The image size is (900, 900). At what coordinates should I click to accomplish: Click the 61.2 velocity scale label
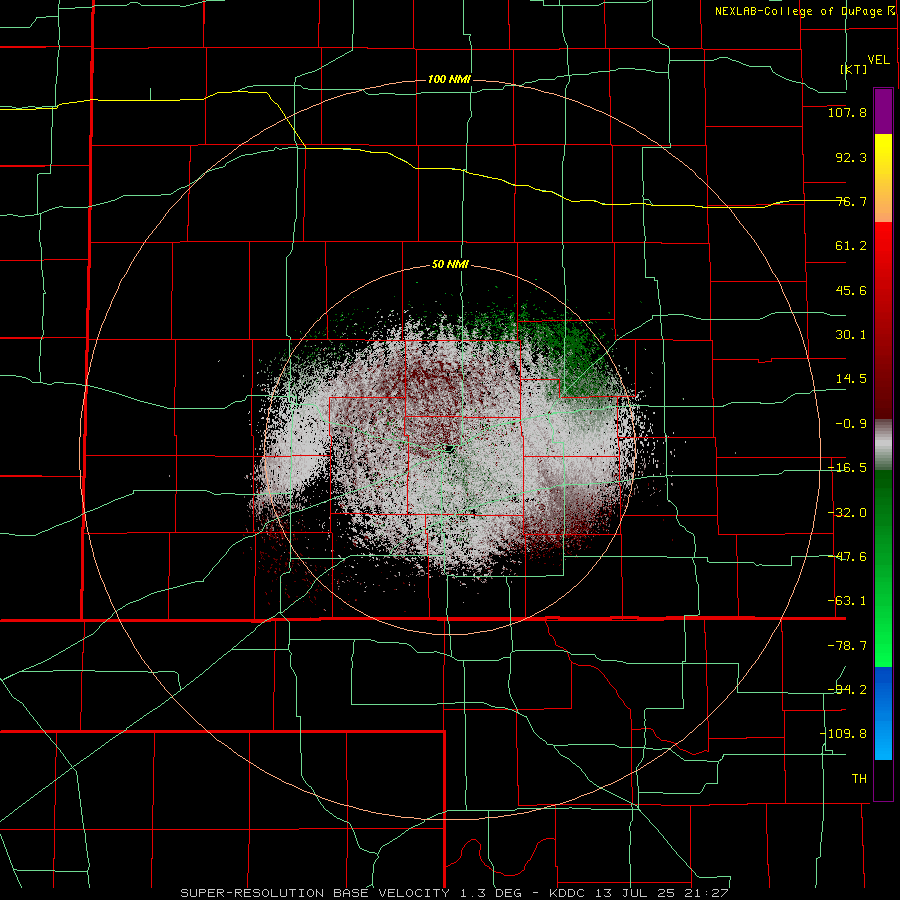(x=851, y=246)
